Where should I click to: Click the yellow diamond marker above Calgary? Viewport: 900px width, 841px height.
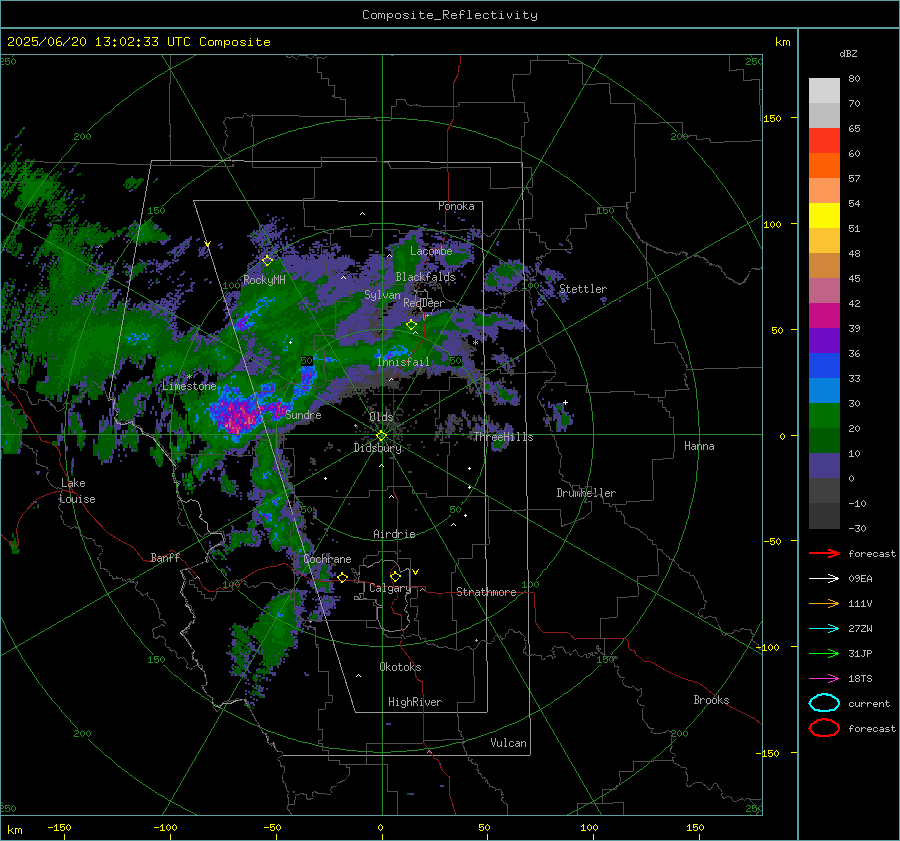pos(395,576)
